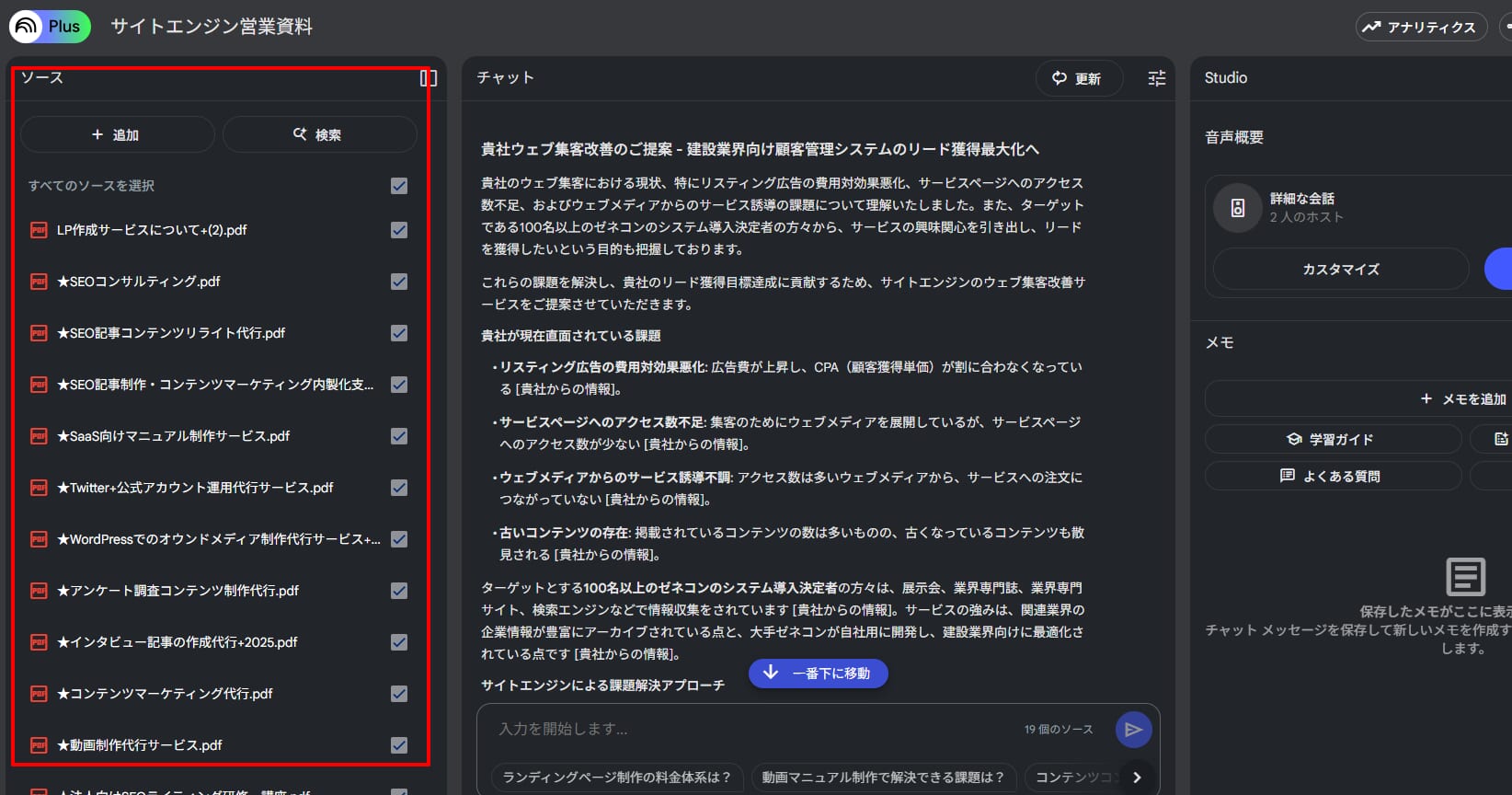Toggle すべてのソースを選択 checkbox
1512x795 pixels.
[399, 186]
